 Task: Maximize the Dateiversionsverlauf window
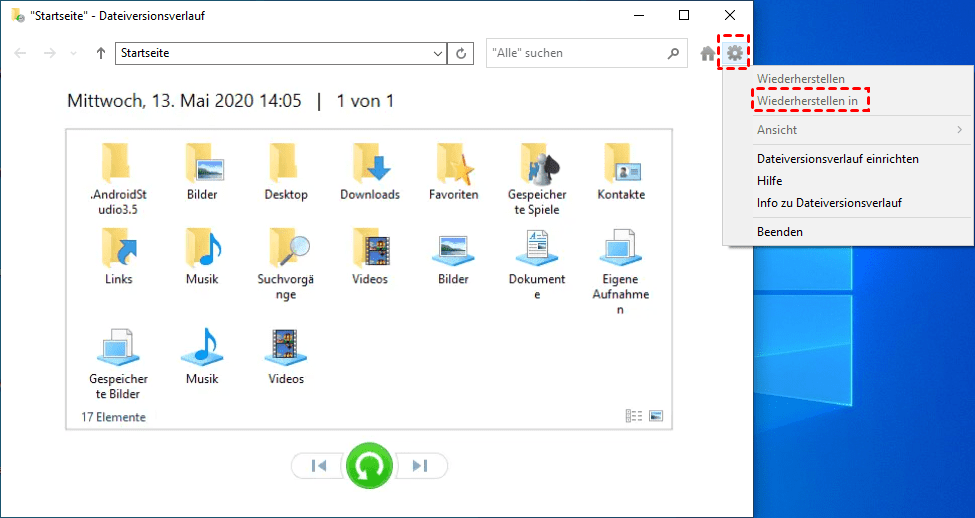[x=683, y=16]
